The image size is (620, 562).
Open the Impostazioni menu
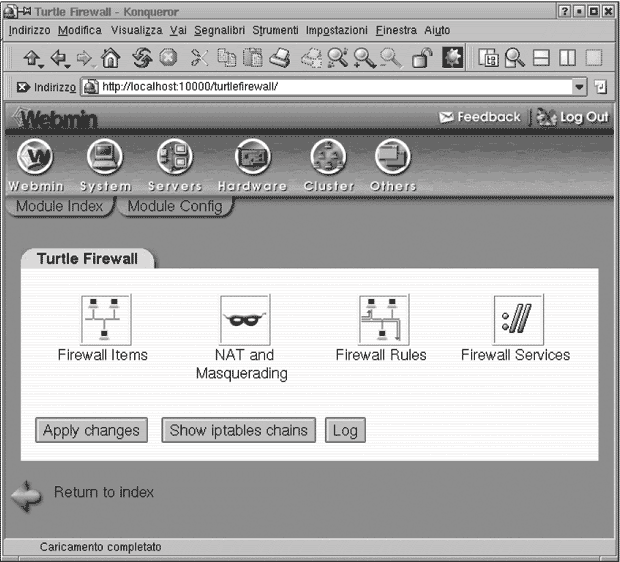pyautogui.click(x=336, y=30)
